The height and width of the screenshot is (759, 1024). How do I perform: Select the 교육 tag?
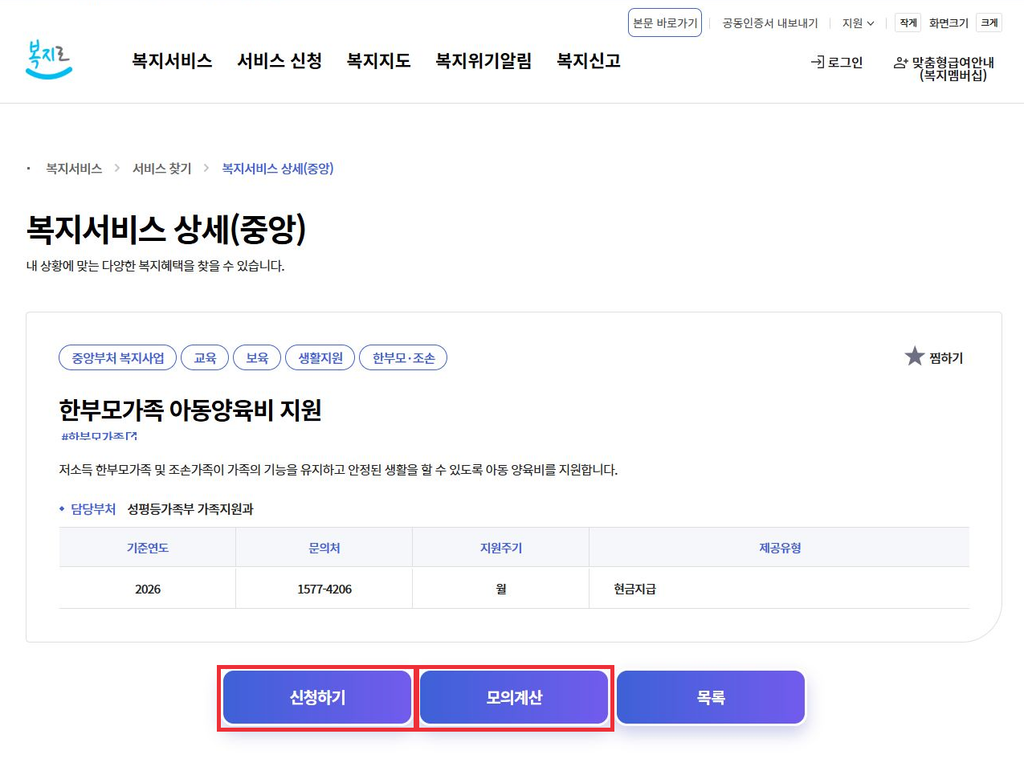point(204,357)
